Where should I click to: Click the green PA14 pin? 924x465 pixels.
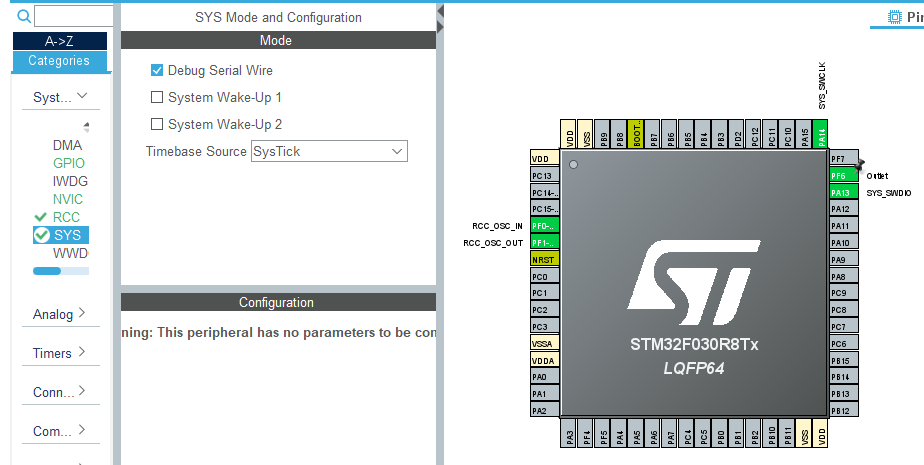[x=821, y=135]
